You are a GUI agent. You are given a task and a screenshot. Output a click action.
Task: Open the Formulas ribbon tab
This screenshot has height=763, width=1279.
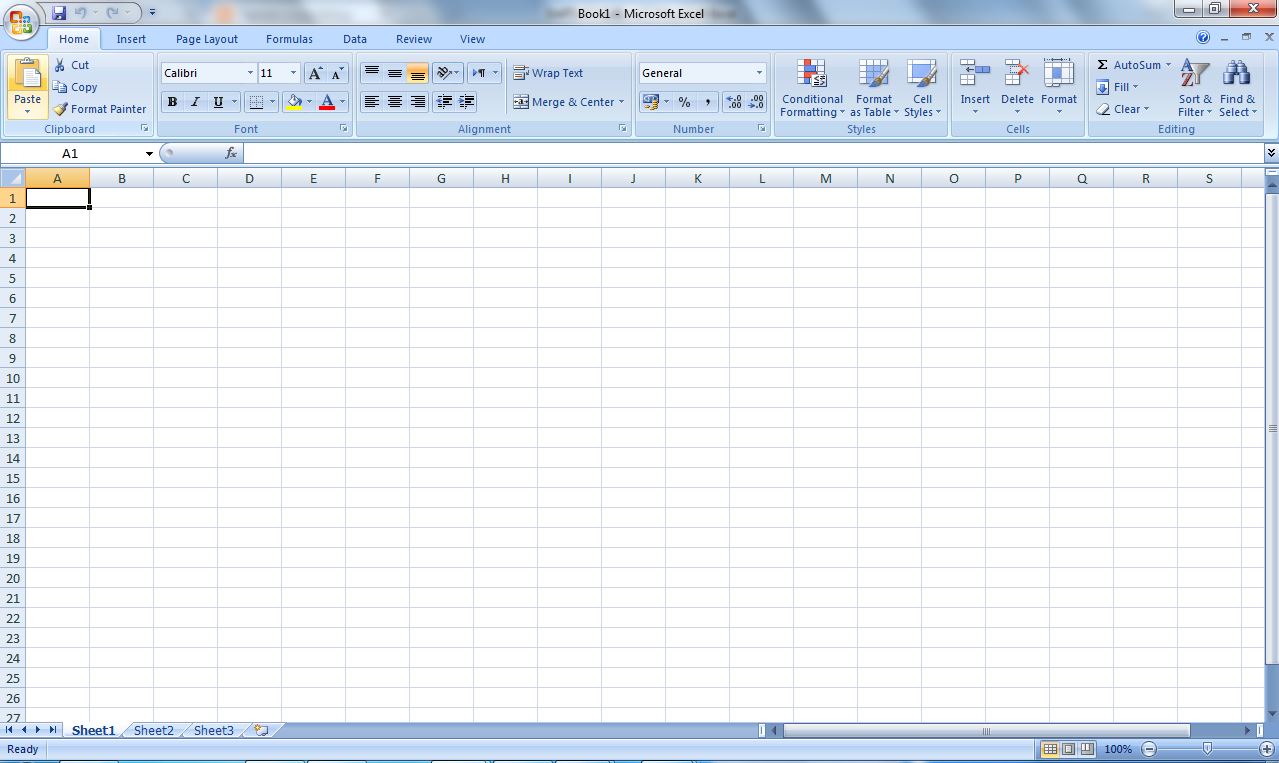tap(289, 39)
